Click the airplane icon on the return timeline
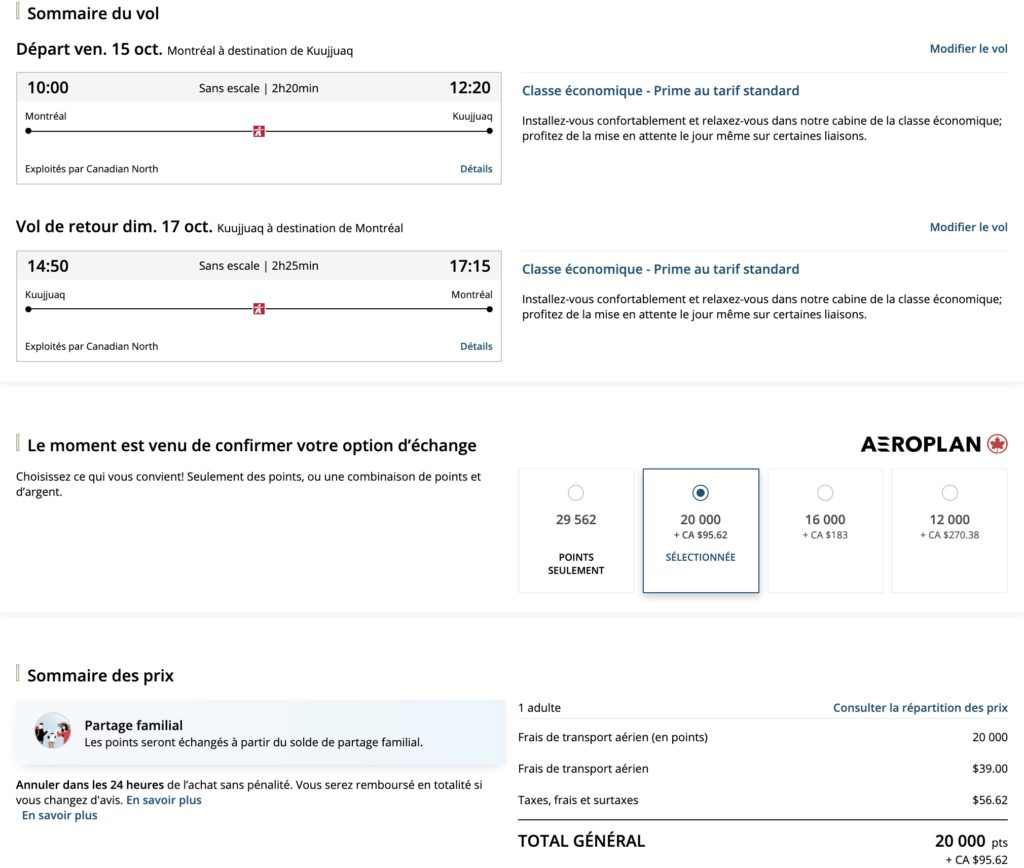Viewport: 1024px width, 868px height. click(258, 309)
